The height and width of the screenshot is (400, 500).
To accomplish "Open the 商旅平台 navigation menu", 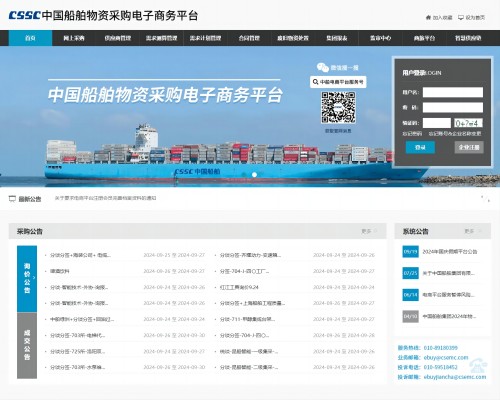I will pos(424,38).
